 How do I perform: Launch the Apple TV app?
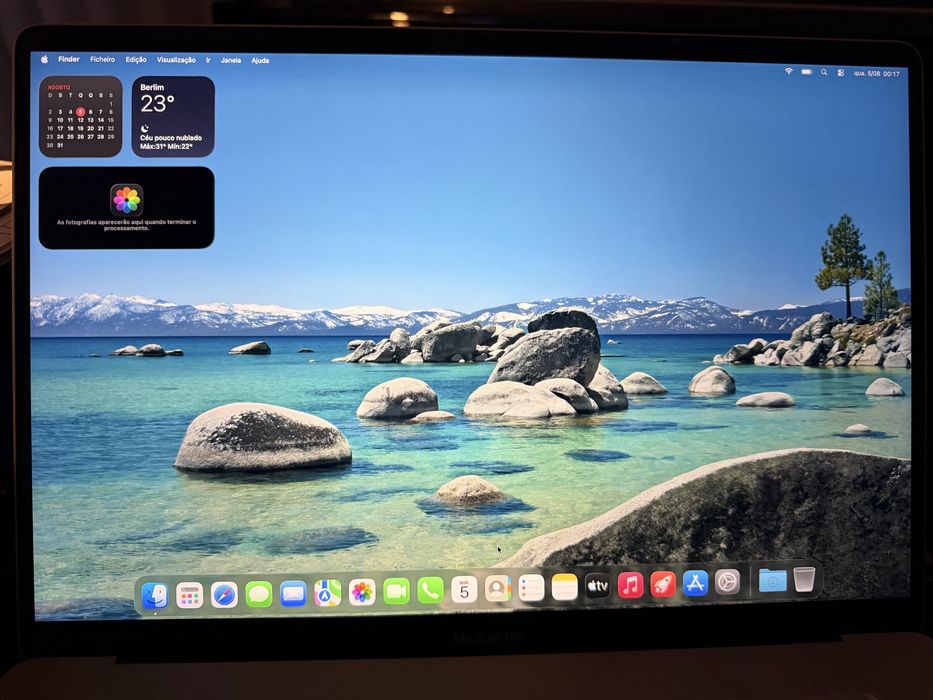pyautogui.click(x=597, y=587)
